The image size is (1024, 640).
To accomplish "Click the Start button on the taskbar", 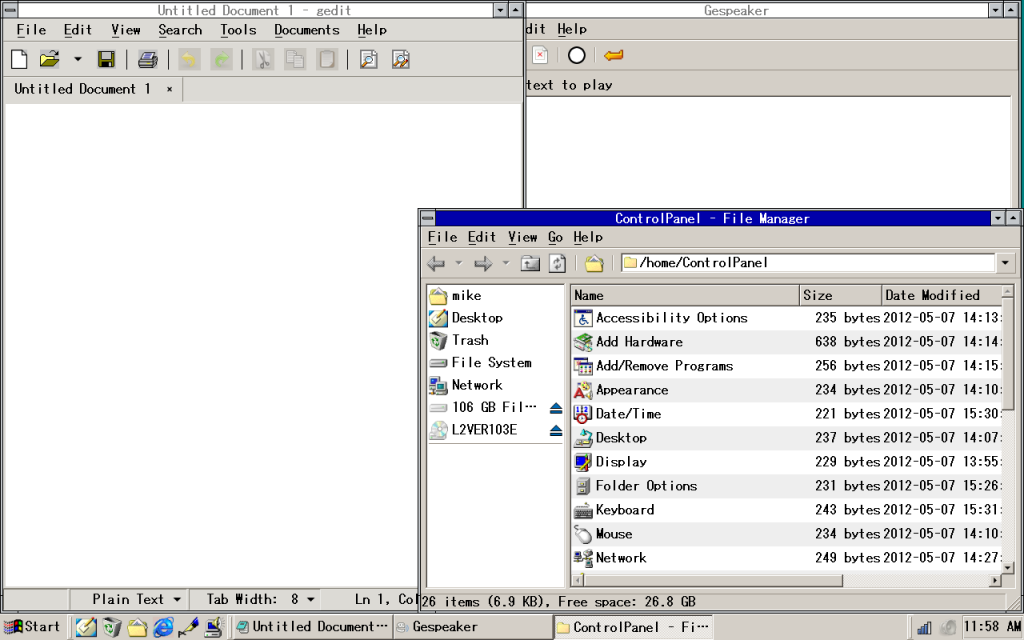I will [x=32, y=627].
